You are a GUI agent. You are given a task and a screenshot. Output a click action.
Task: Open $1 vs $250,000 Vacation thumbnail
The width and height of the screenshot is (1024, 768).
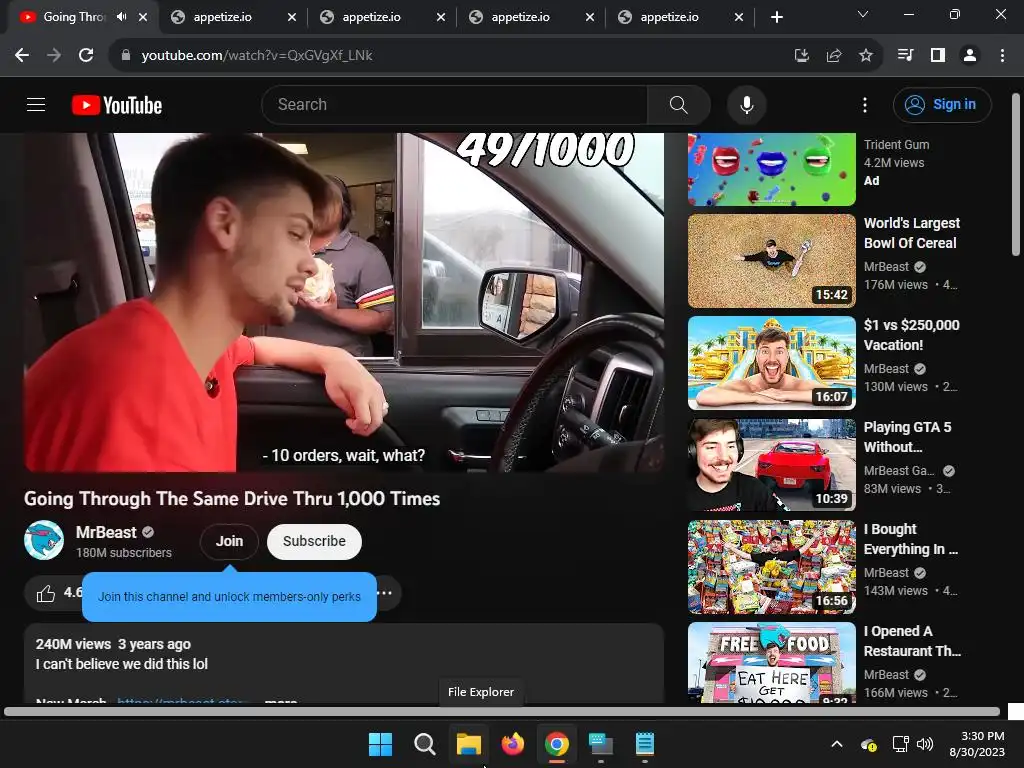[771, 363]
